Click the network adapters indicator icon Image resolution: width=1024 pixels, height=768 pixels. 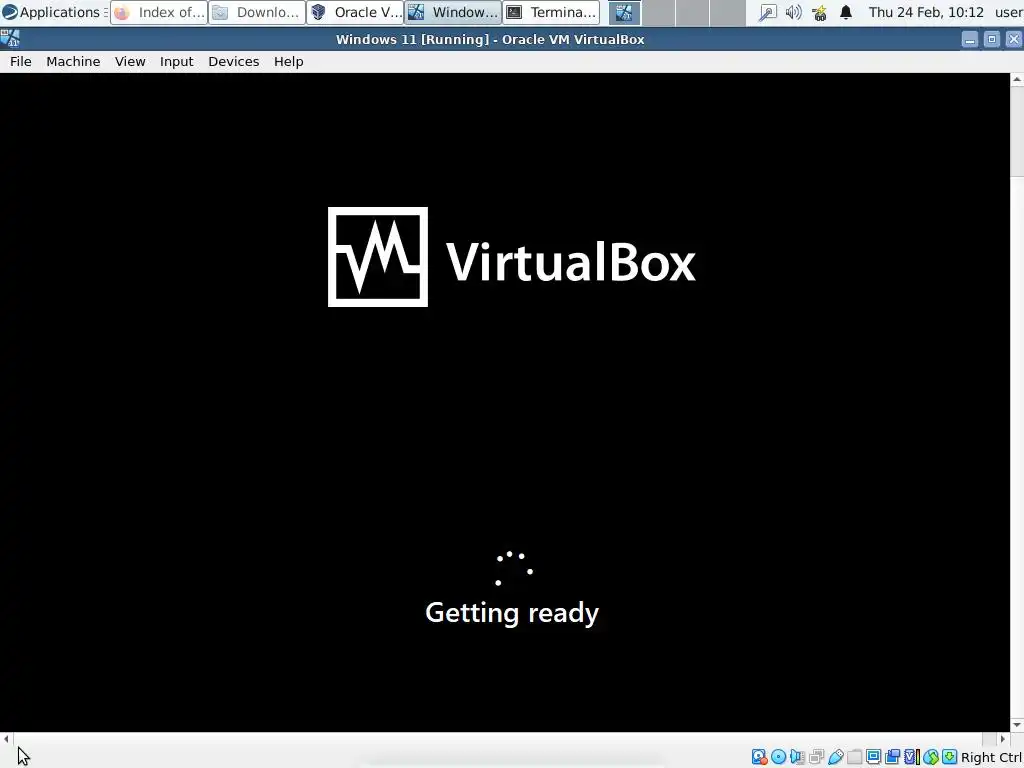(816, 757)
